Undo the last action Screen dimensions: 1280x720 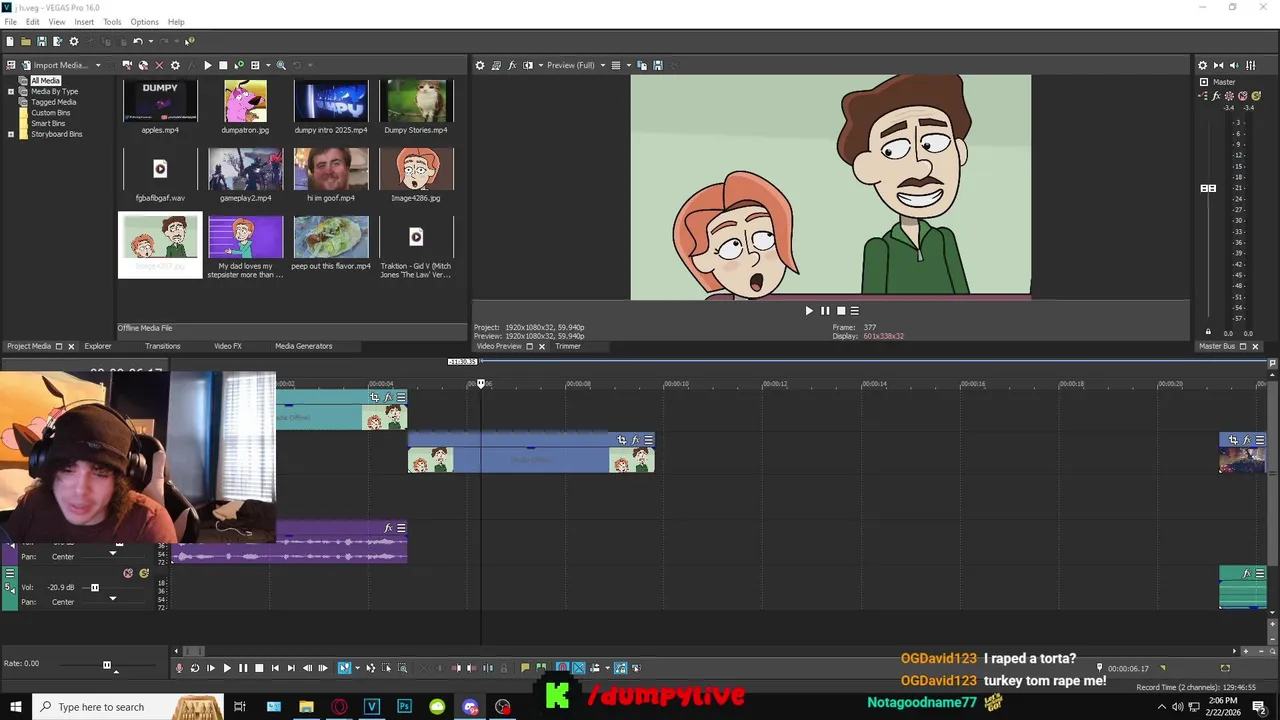click(x=138, y=41)
